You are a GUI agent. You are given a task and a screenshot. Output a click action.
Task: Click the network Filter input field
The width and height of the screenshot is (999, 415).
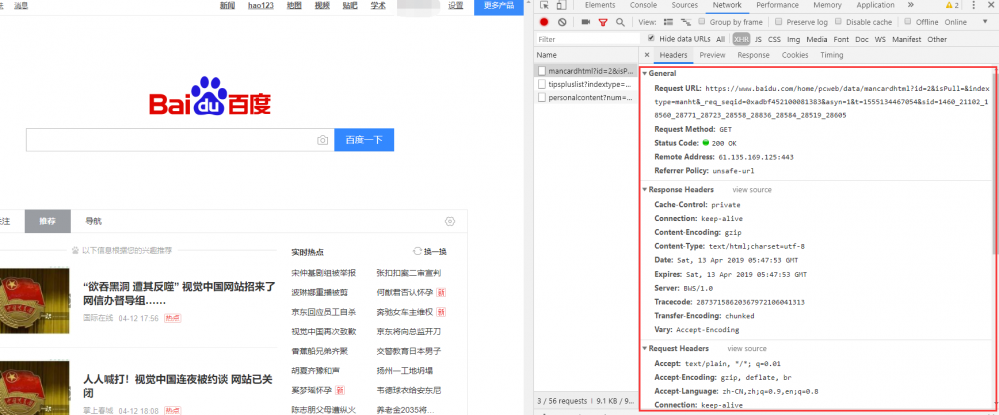(587, 39)
